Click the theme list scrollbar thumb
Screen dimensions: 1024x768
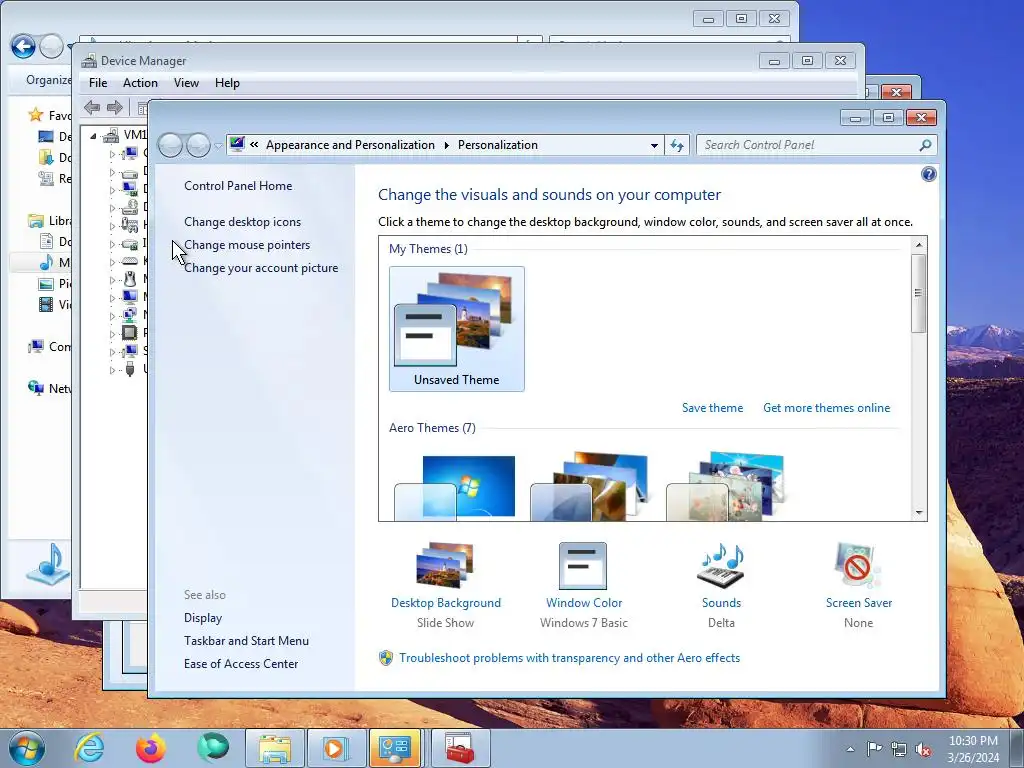919,293
